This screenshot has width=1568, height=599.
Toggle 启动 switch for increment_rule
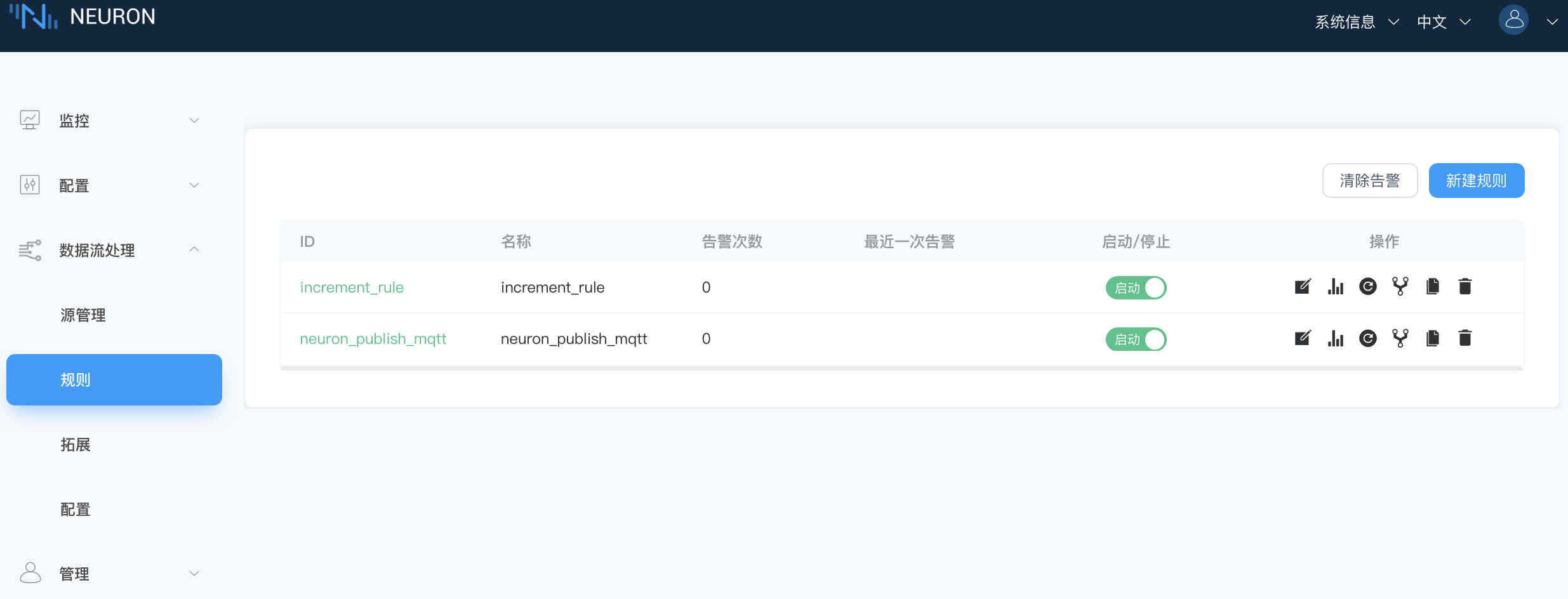(1136, 288)
